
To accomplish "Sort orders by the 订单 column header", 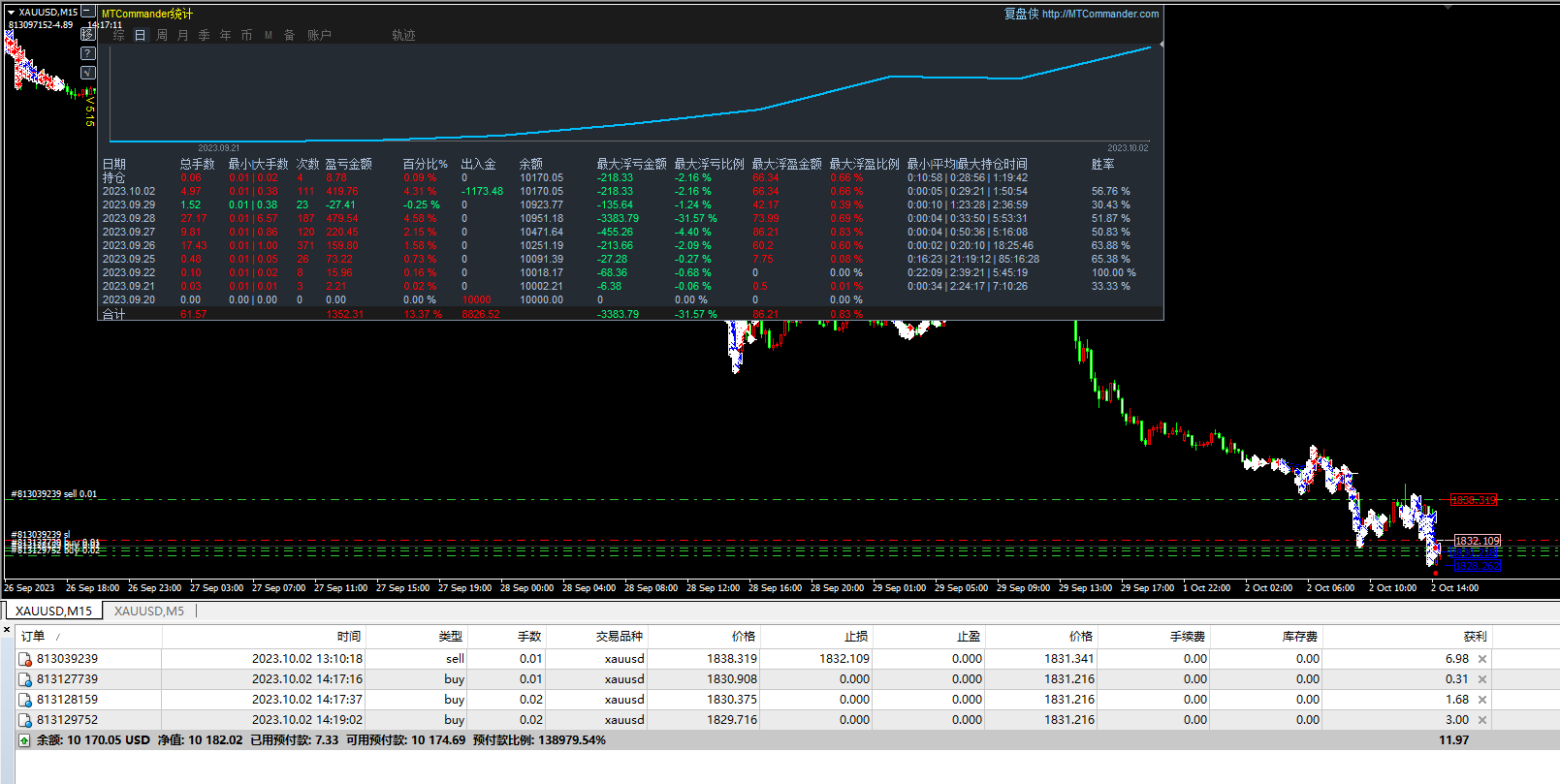I will (x=33, y=637).
